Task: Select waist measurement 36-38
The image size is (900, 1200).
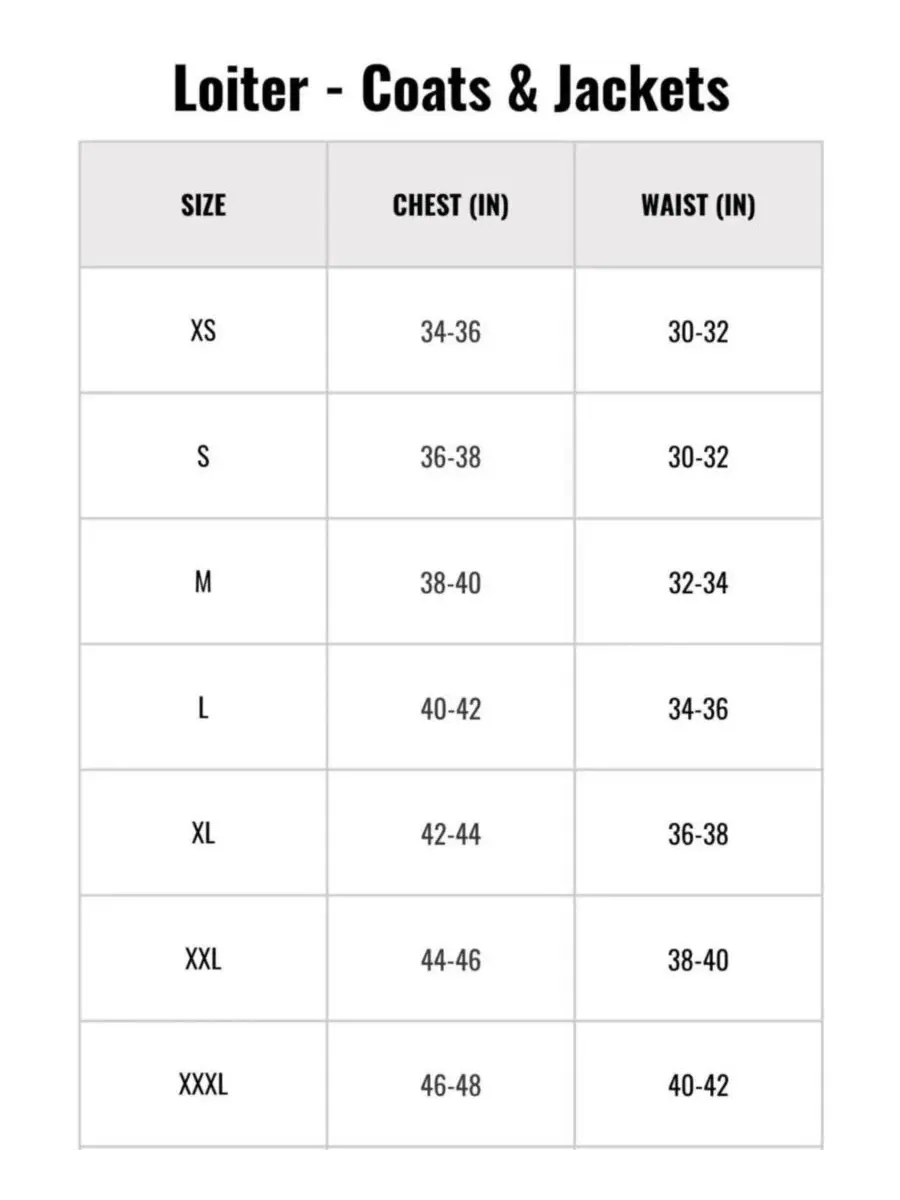Action: click(x=698, y=835)
